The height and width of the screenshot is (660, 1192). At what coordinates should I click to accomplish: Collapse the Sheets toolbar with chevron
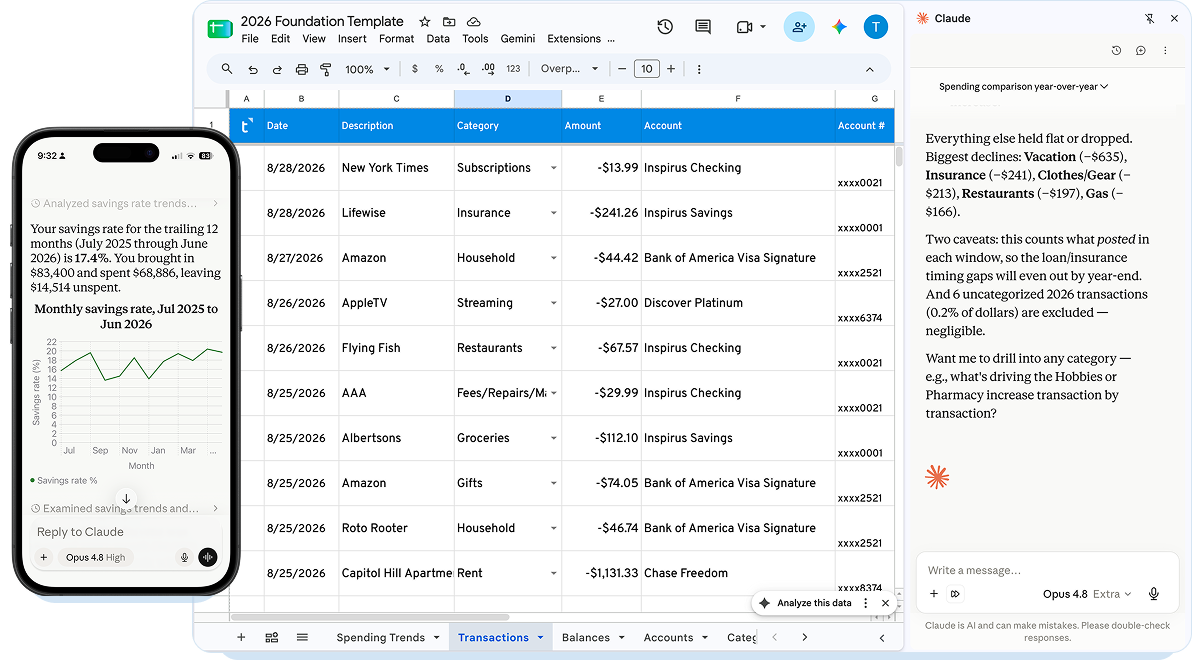(x=870, y=69)
